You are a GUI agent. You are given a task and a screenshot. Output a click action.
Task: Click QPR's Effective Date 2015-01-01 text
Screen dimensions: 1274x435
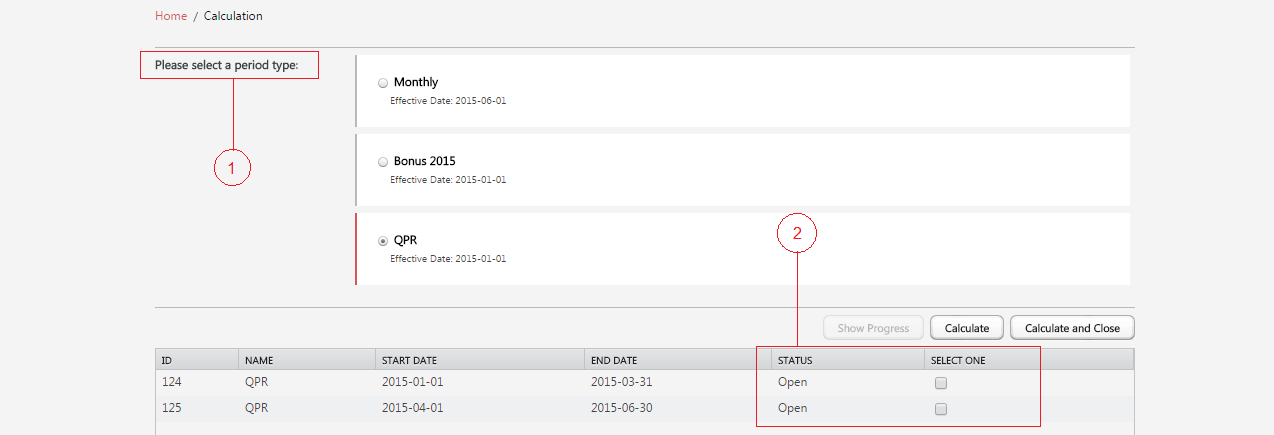(x=448, y=259)
